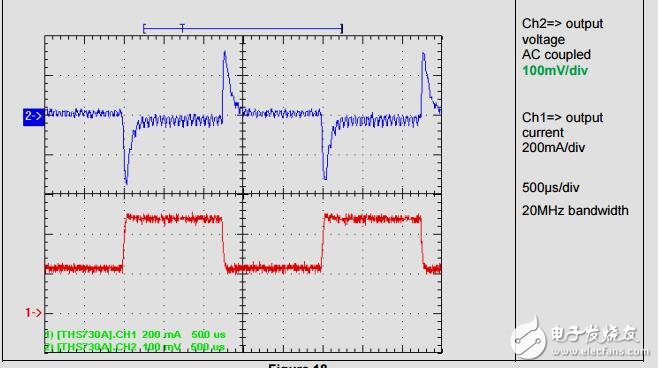Click the right bracket of the record bar
The height and width of the screenshot is (368, 658).
tap(342, 29)
